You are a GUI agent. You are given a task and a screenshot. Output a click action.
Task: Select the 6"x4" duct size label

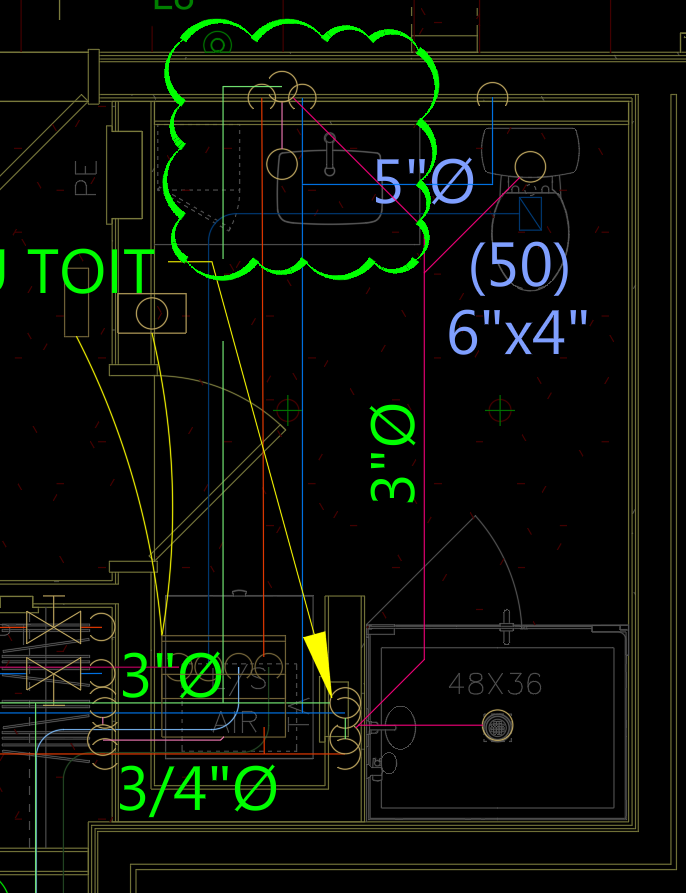(518, 332)
